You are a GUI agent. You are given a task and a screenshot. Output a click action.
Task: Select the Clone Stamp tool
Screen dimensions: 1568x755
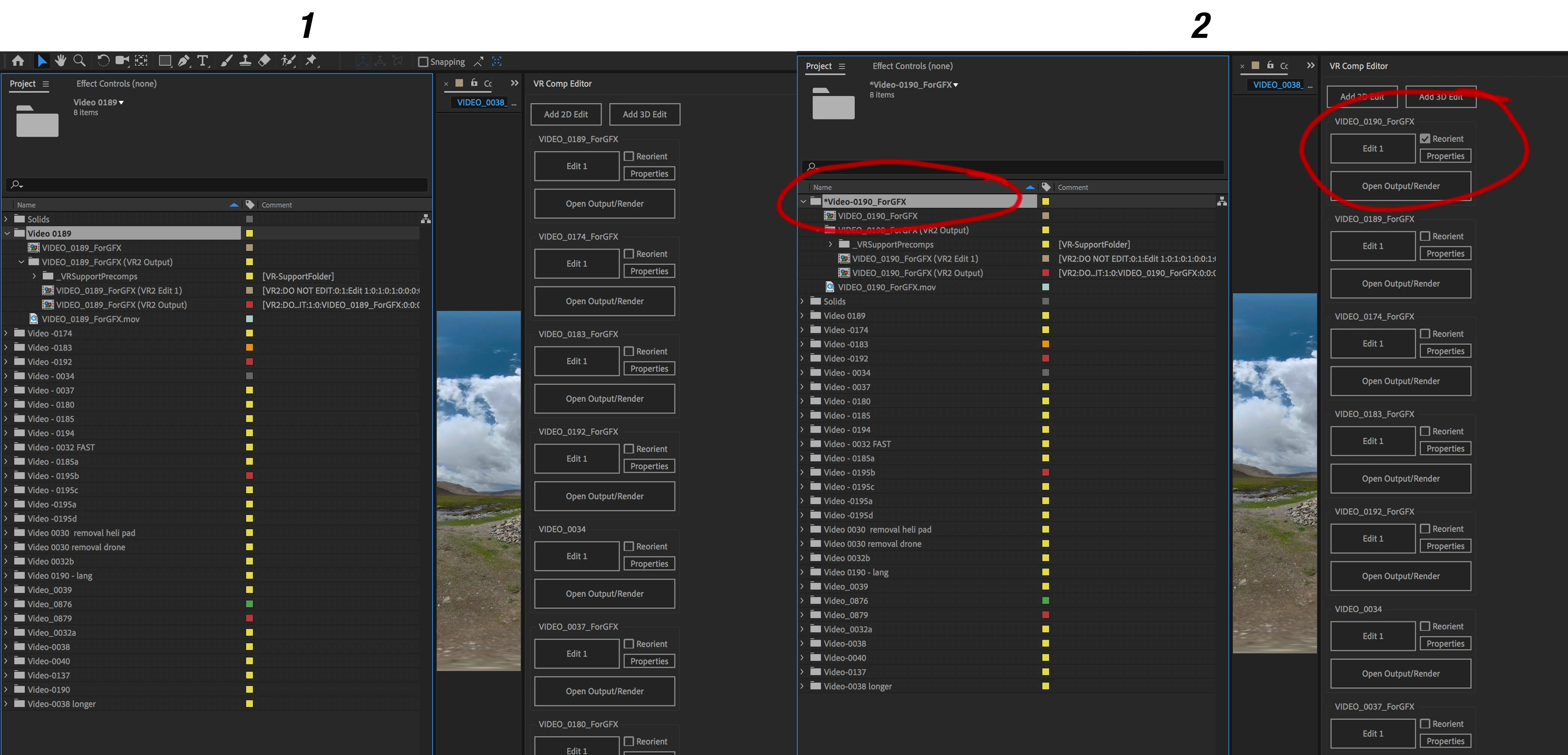pyautogui.click(x=245, y=61)
